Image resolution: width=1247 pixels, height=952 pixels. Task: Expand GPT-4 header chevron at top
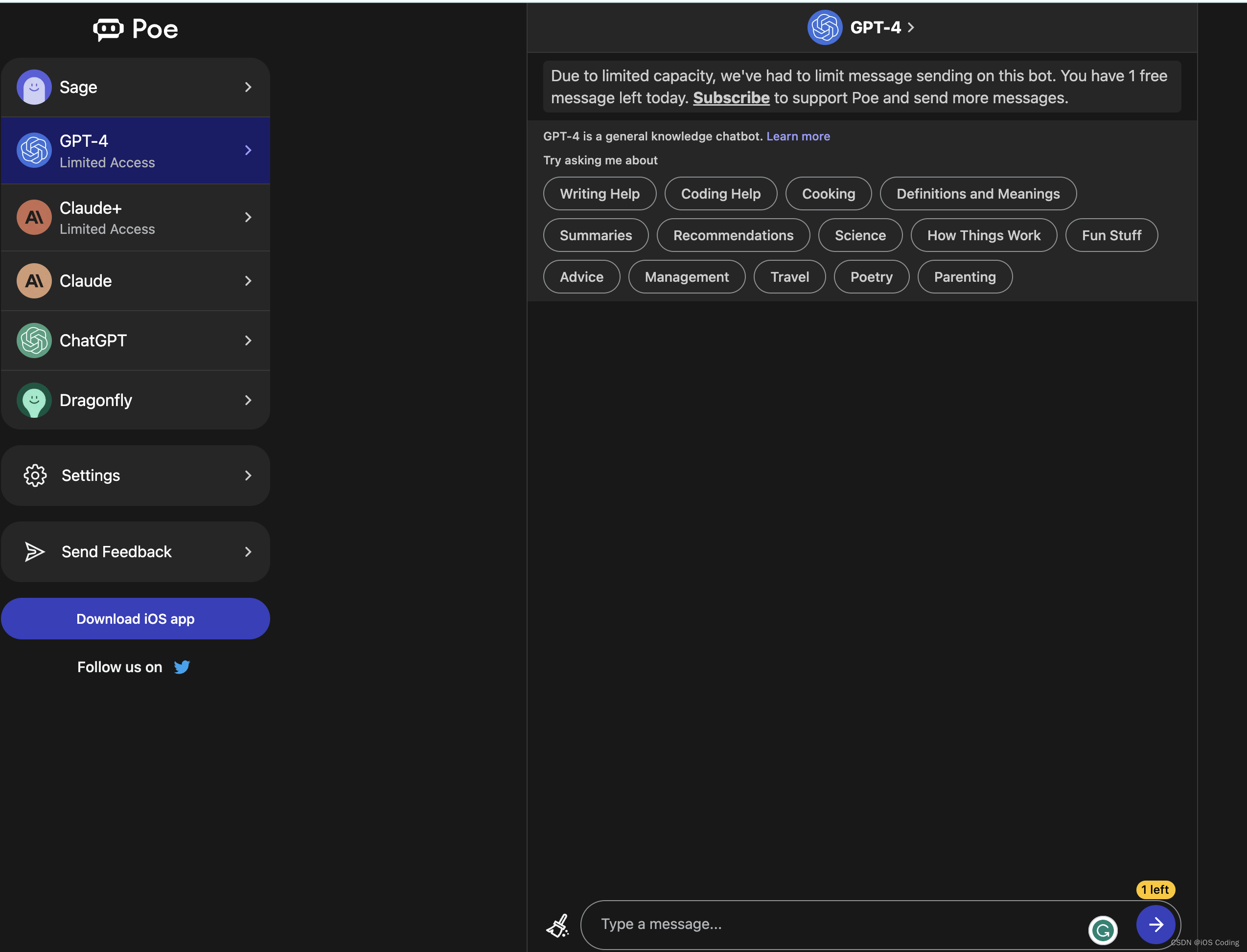911,27
